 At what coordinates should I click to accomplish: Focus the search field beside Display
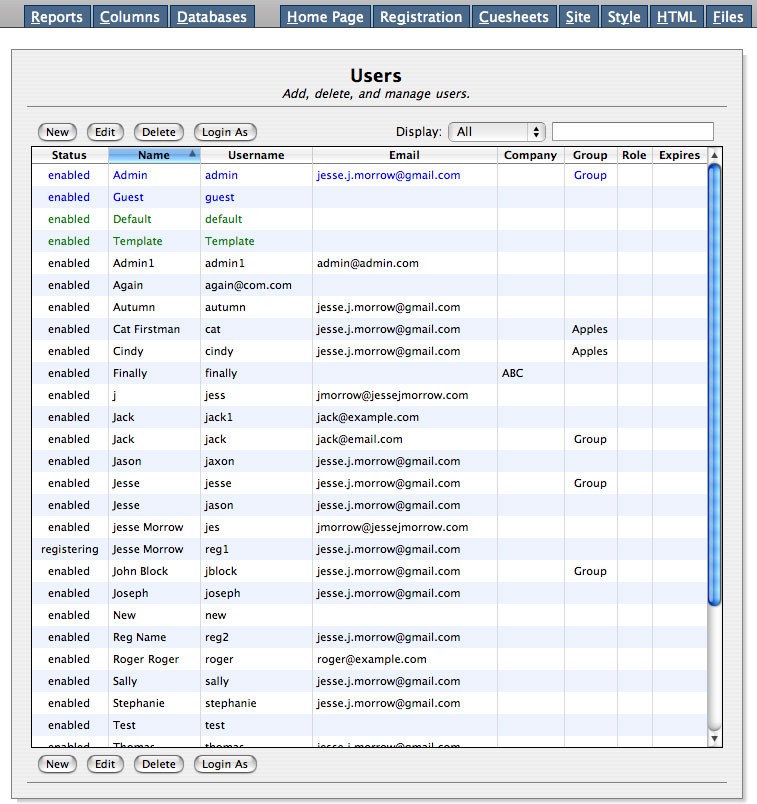[633, 131]
